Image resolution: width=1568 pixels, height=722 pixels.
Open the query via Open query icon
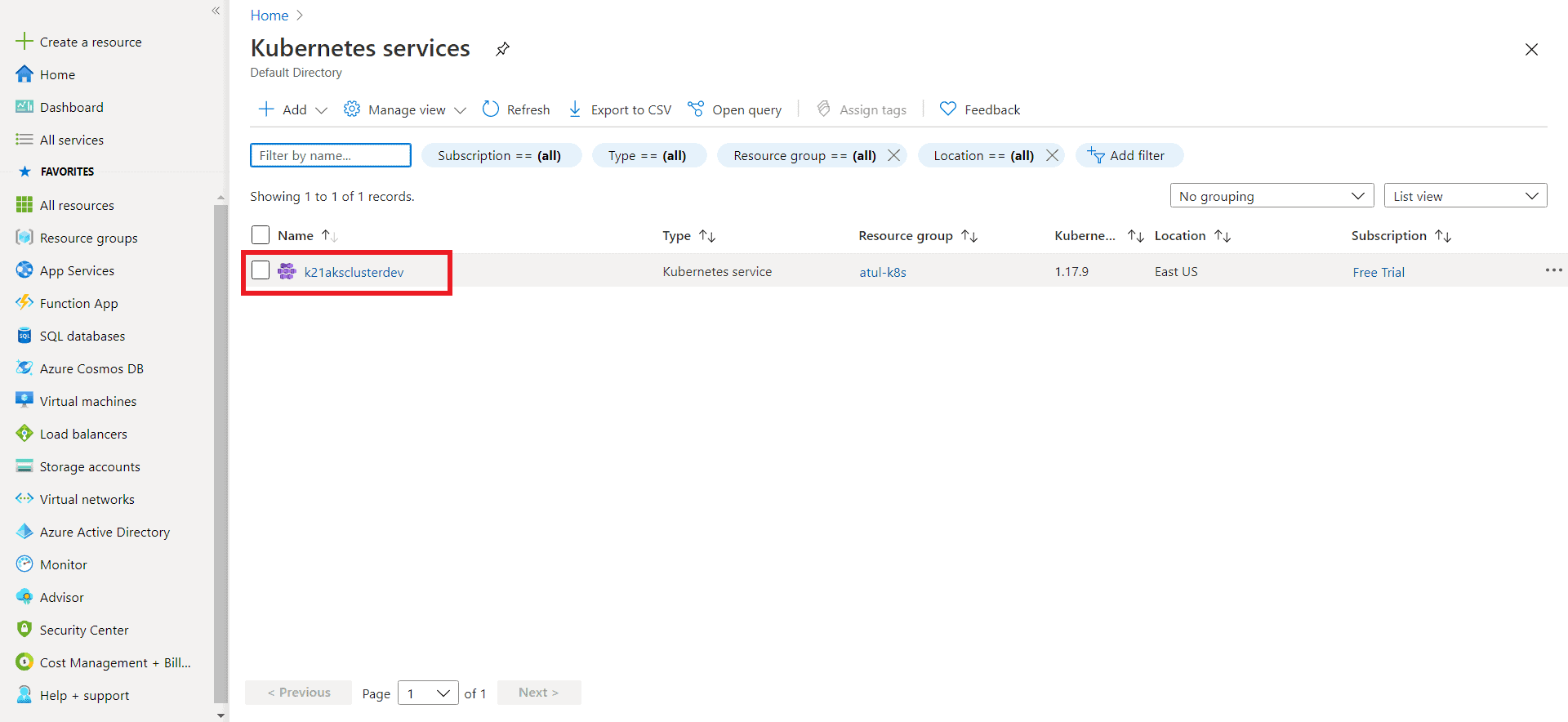(x=696, y=109)
